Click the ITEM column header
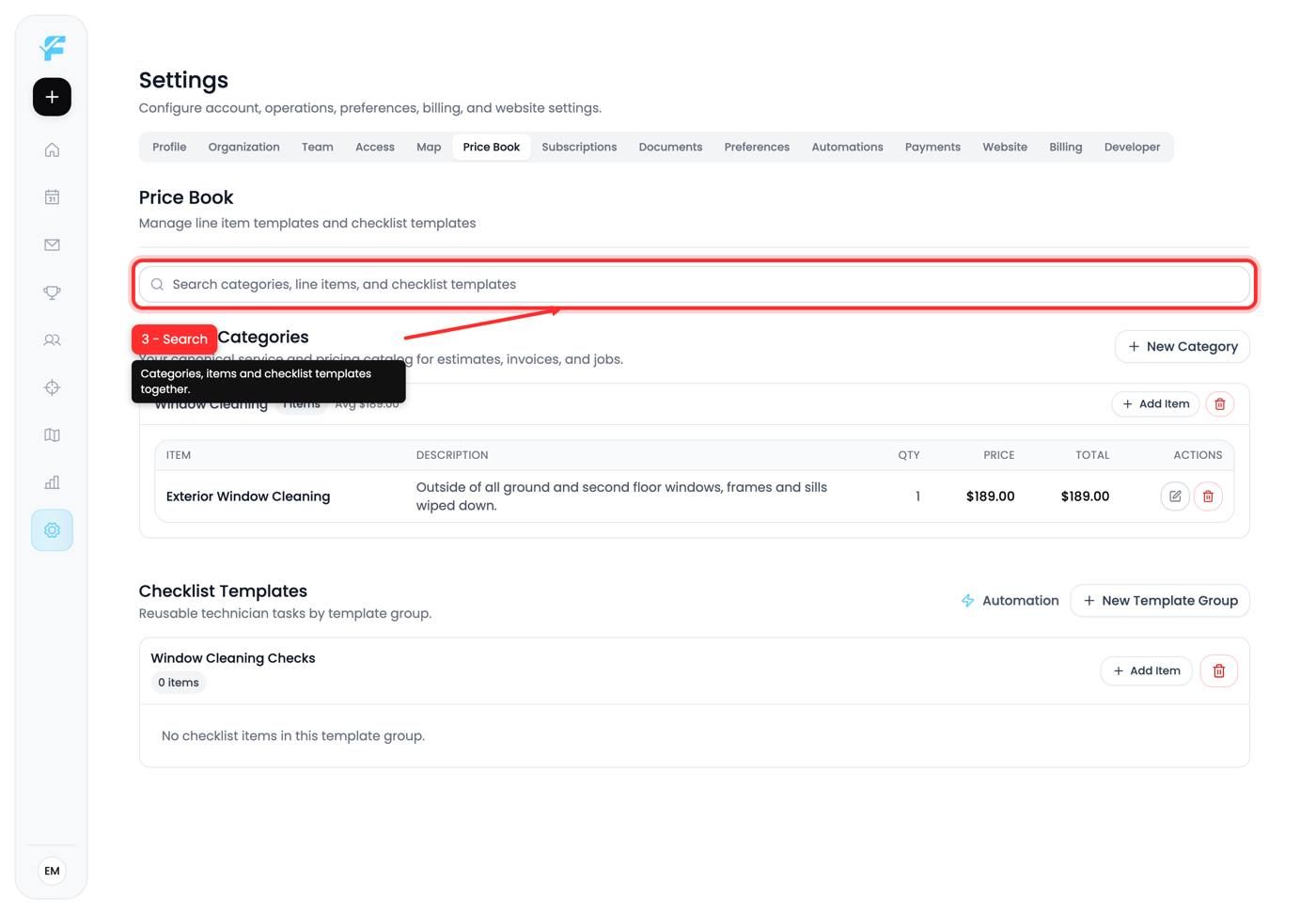 tap(179, 455)
